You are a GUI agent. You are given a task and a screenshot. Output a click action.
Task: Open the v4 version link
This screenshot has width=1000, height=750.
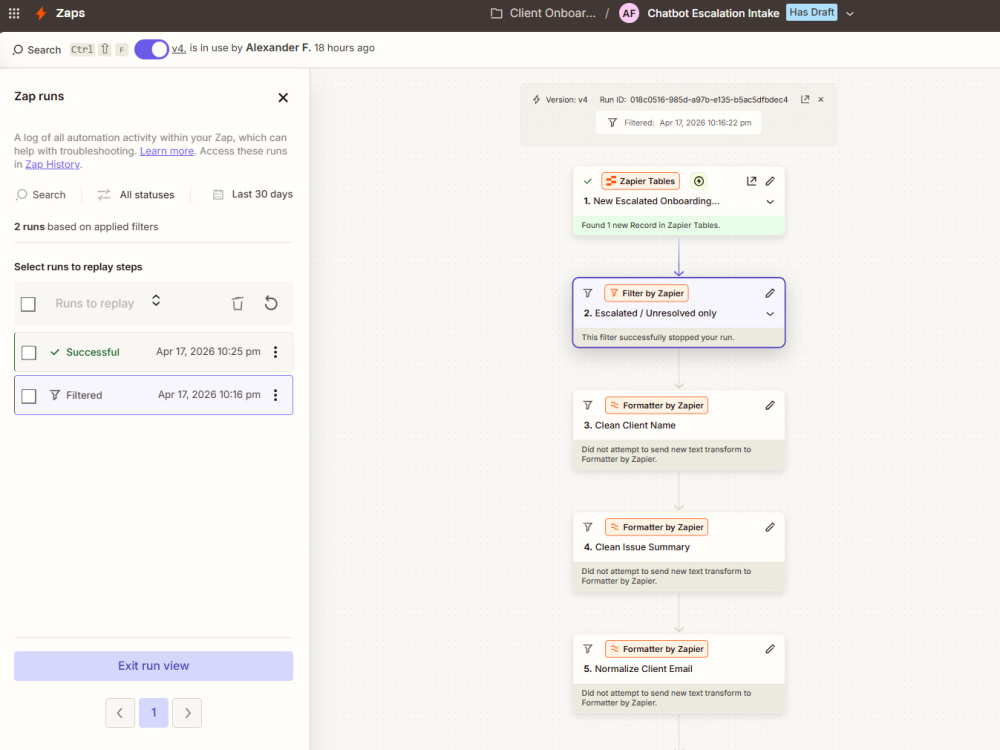179,48
